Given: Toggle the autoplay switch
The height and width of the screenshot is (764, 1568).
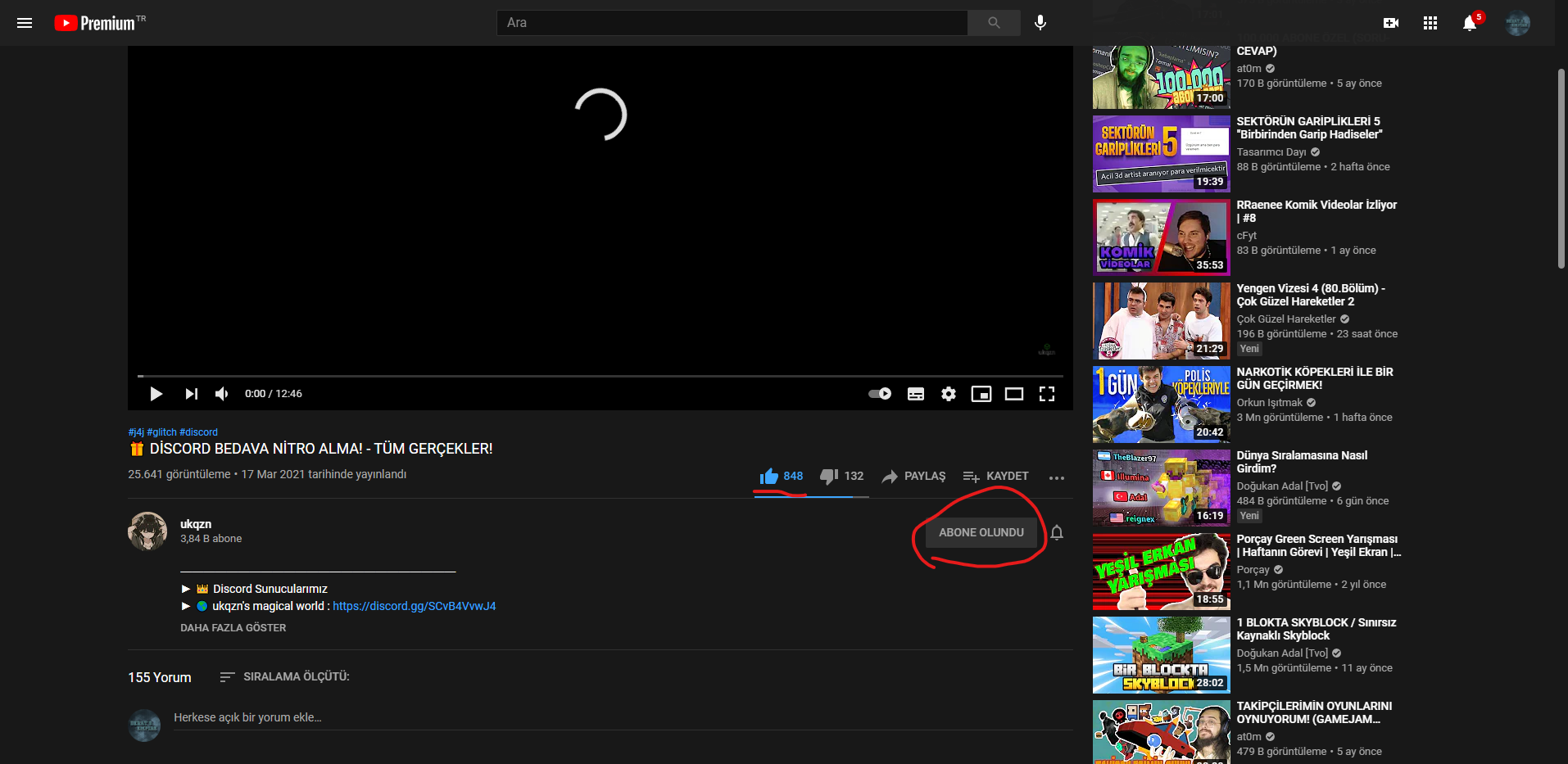Looking at the screenshot, I should [881, 394].
